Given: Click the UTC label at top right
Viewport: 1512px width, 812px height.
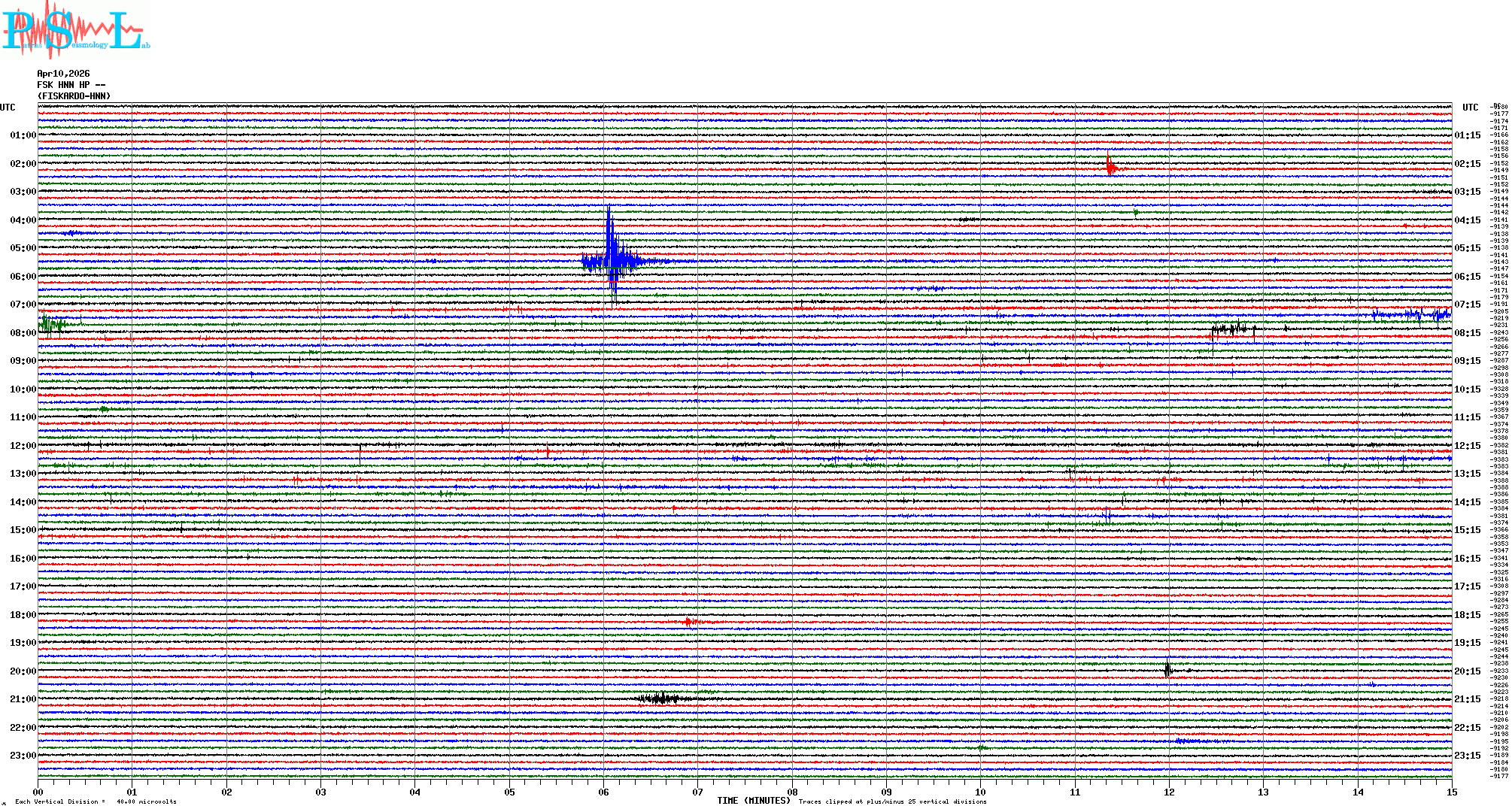Looking at the screenshot, I should (x=1470, y=108).
